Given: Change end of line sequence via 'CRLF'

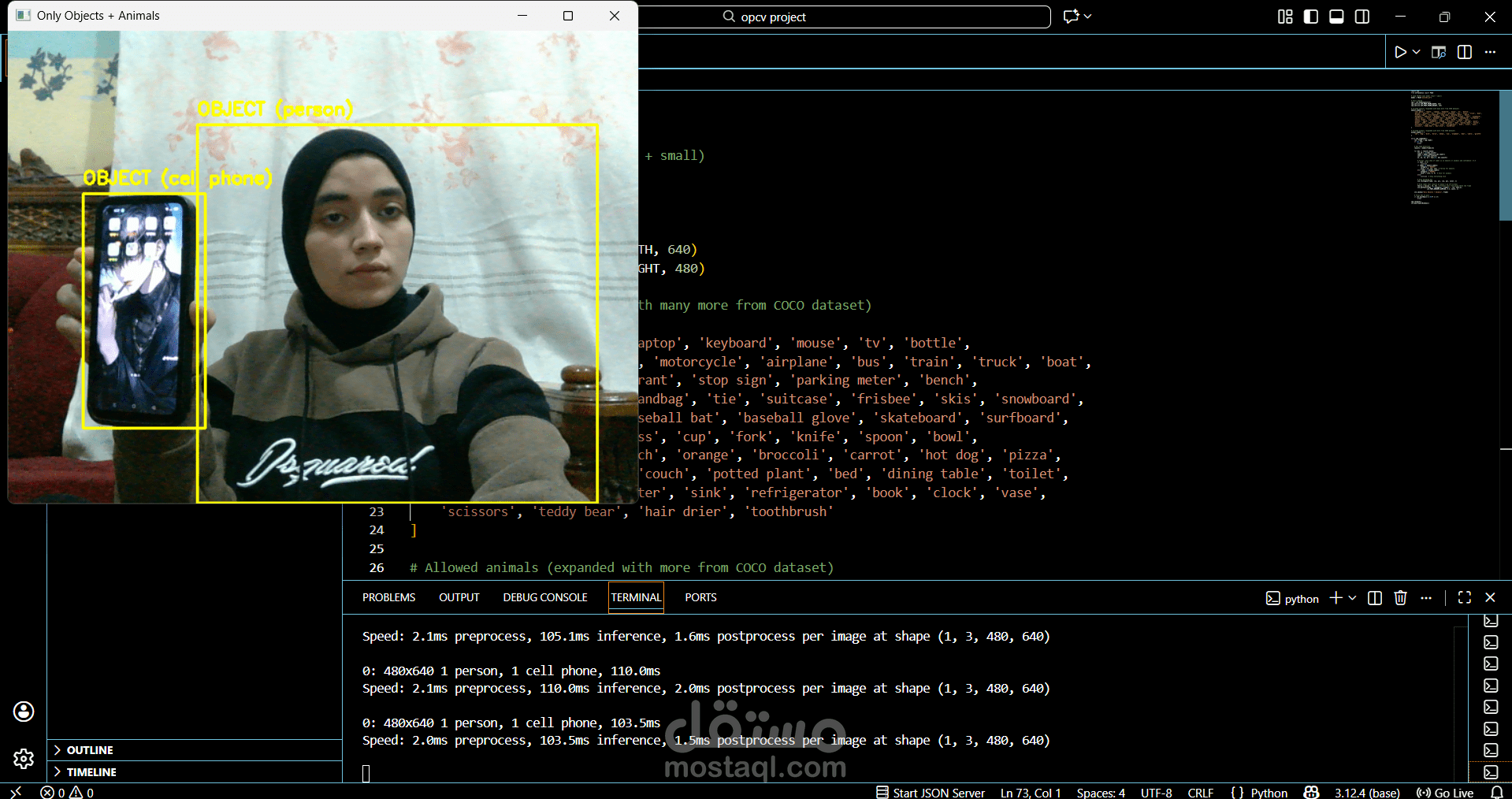Looking at the screenshot, I should (x=1200, y=793).
